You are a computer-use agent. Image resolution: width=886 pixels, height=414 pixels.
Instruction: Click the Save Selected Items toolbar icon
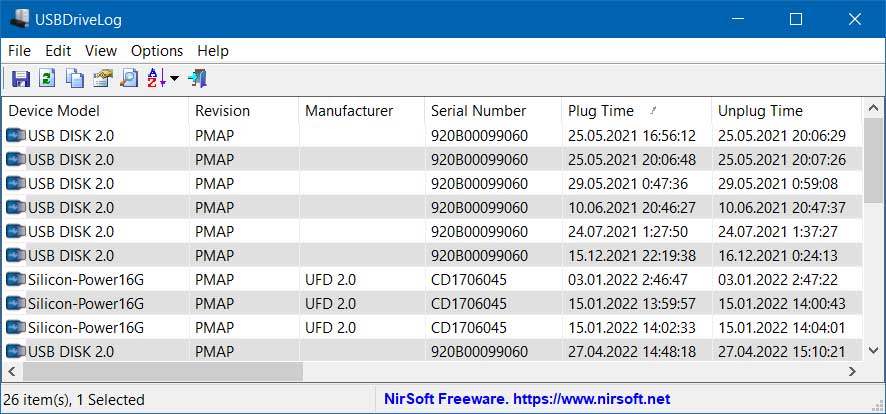20,79
